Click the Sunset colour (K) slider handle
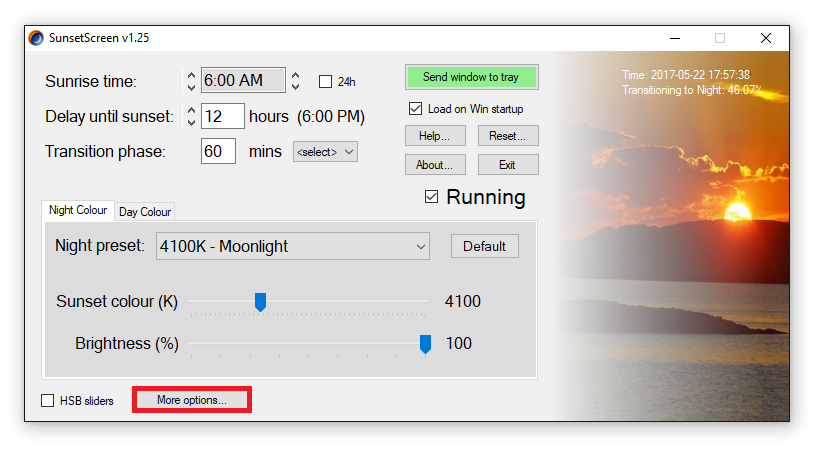This screenshot has height=452, width=817. [261, 302]
